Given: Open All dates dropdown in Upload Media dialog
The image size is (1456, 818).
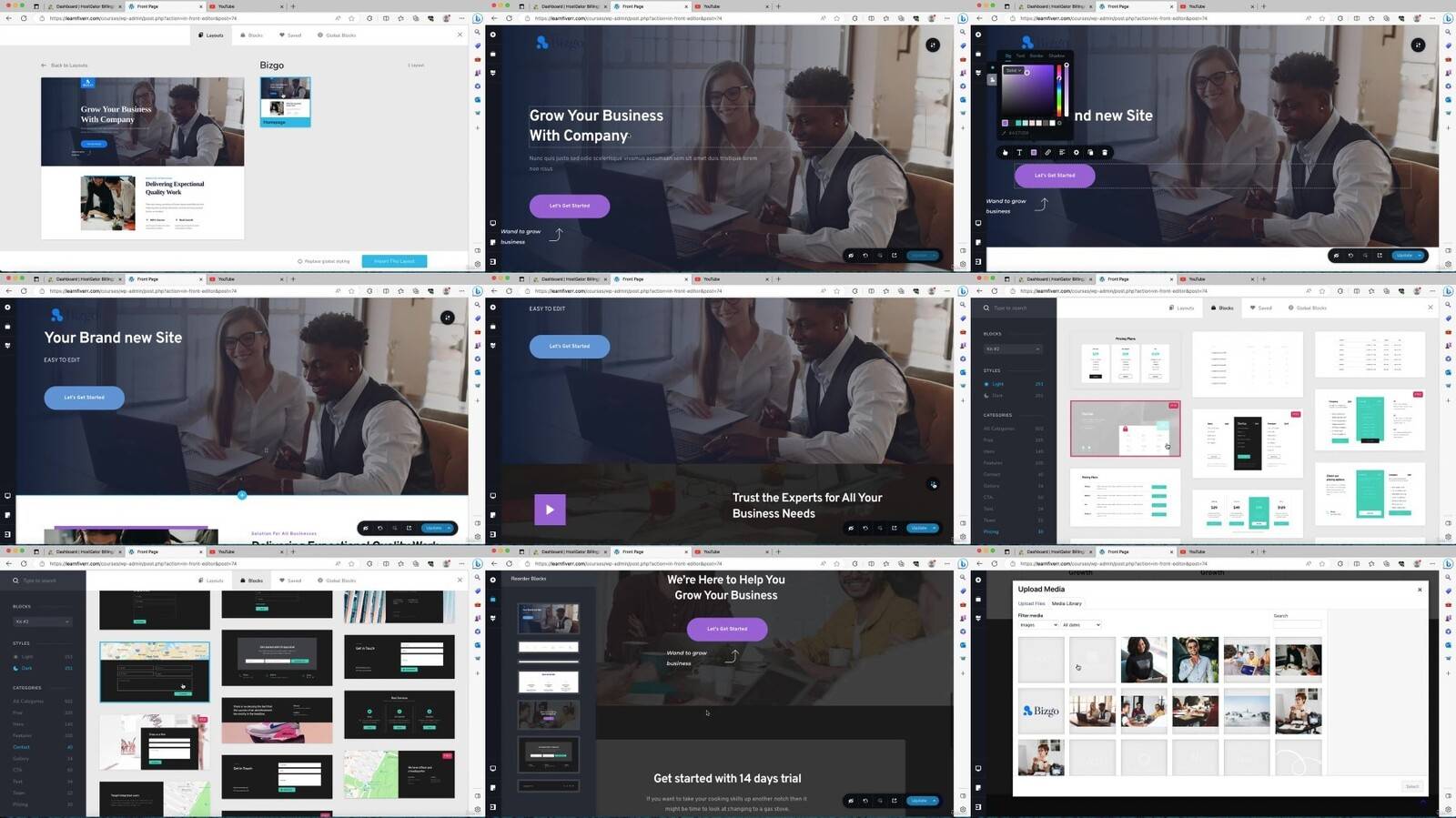Looking at the screenshot, I should [x=1081, y=625].
